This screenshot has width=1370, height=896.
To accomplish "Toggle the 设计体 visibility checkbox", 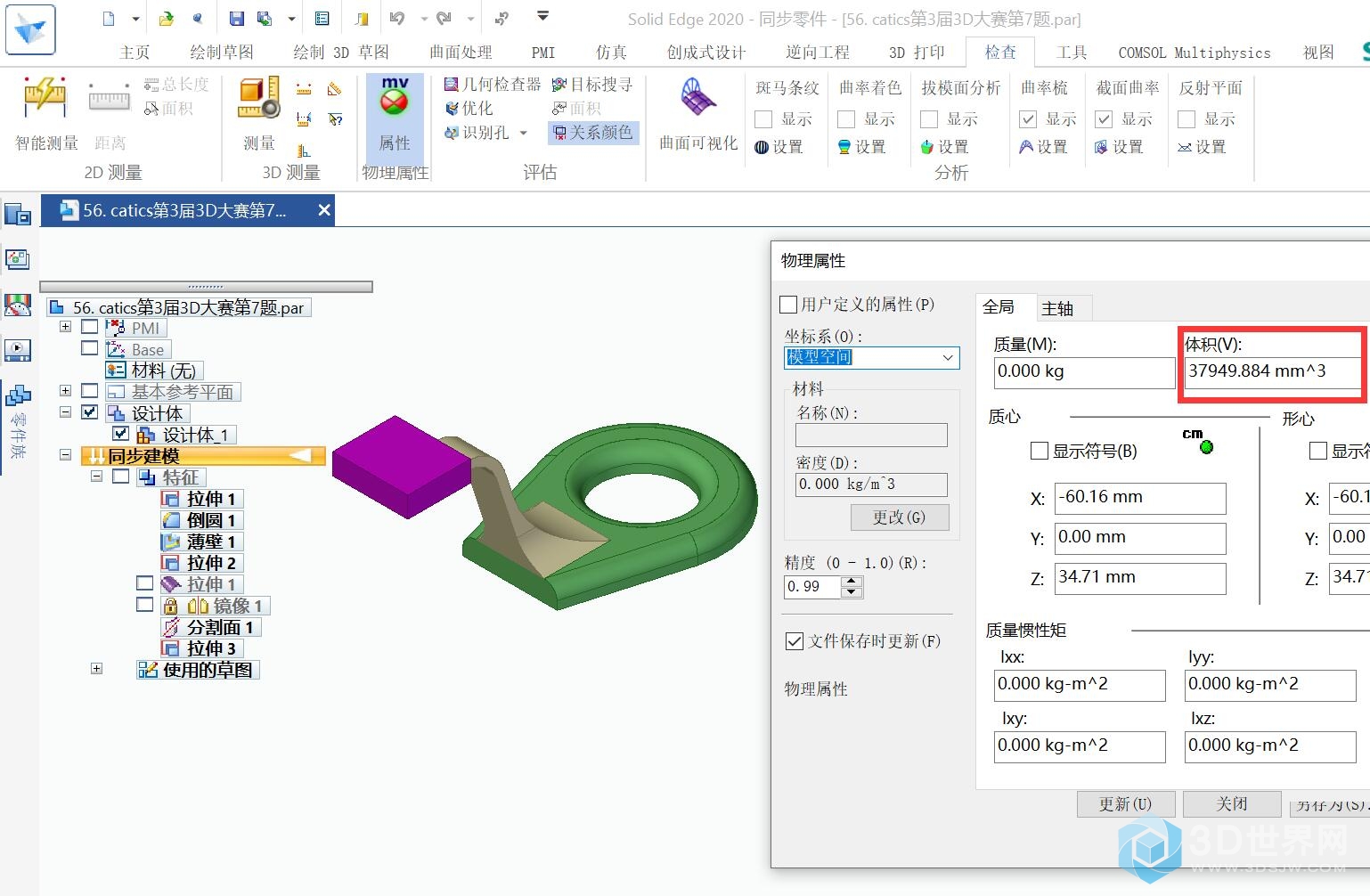I will [89, 412].
